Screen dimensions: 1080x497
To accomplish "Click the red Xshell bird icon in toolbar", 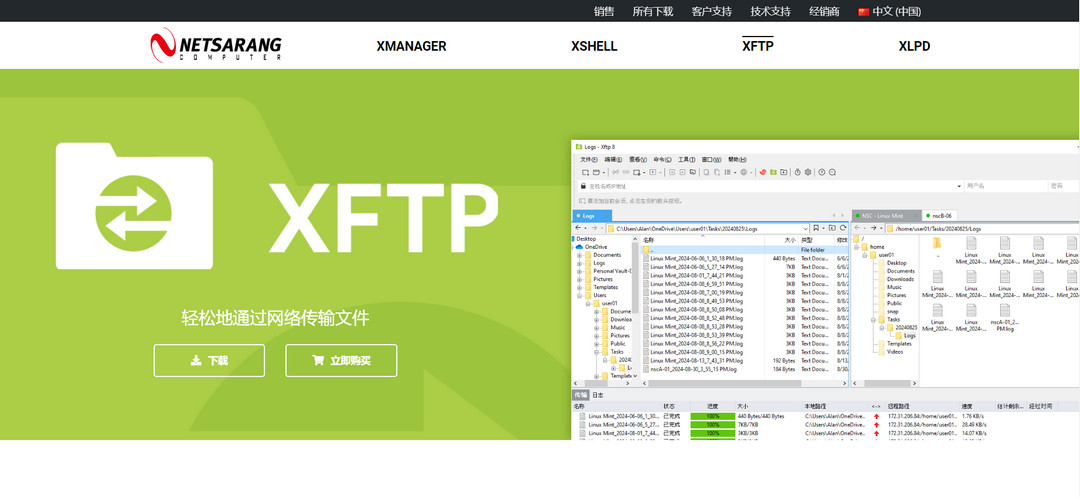I will (x=761, y=172).
